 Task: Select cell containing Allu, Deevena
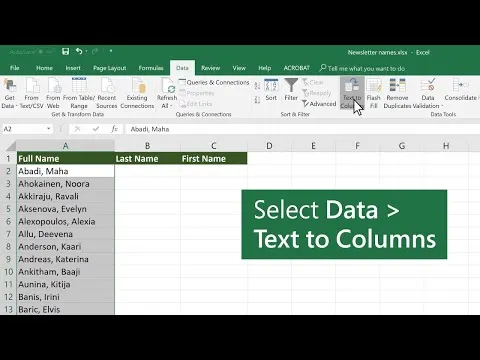65,234
